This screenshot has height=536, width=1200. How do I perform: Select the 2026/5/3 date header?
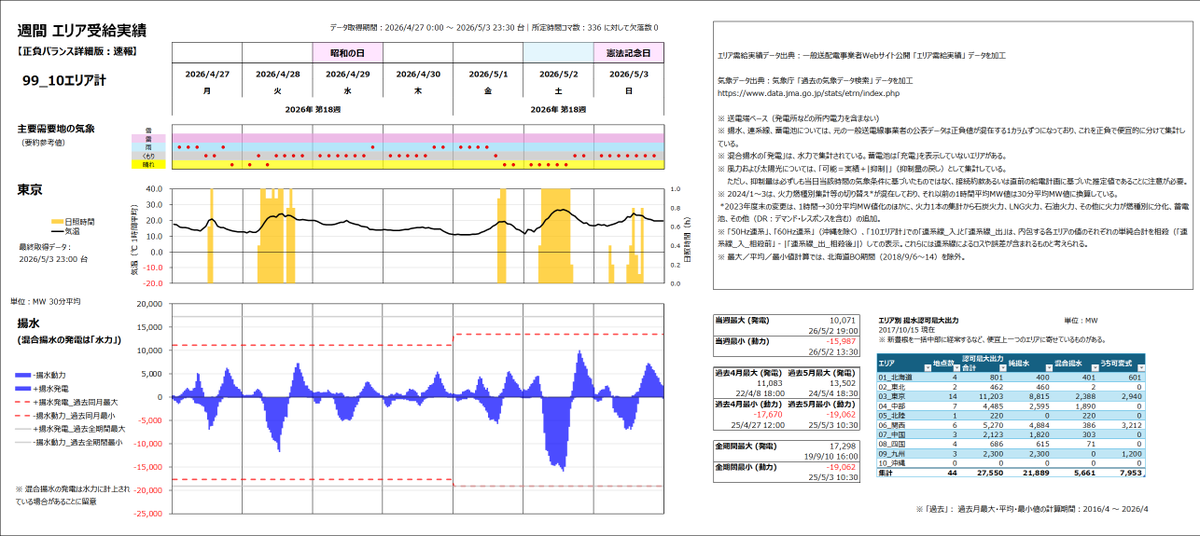(628, 73)
